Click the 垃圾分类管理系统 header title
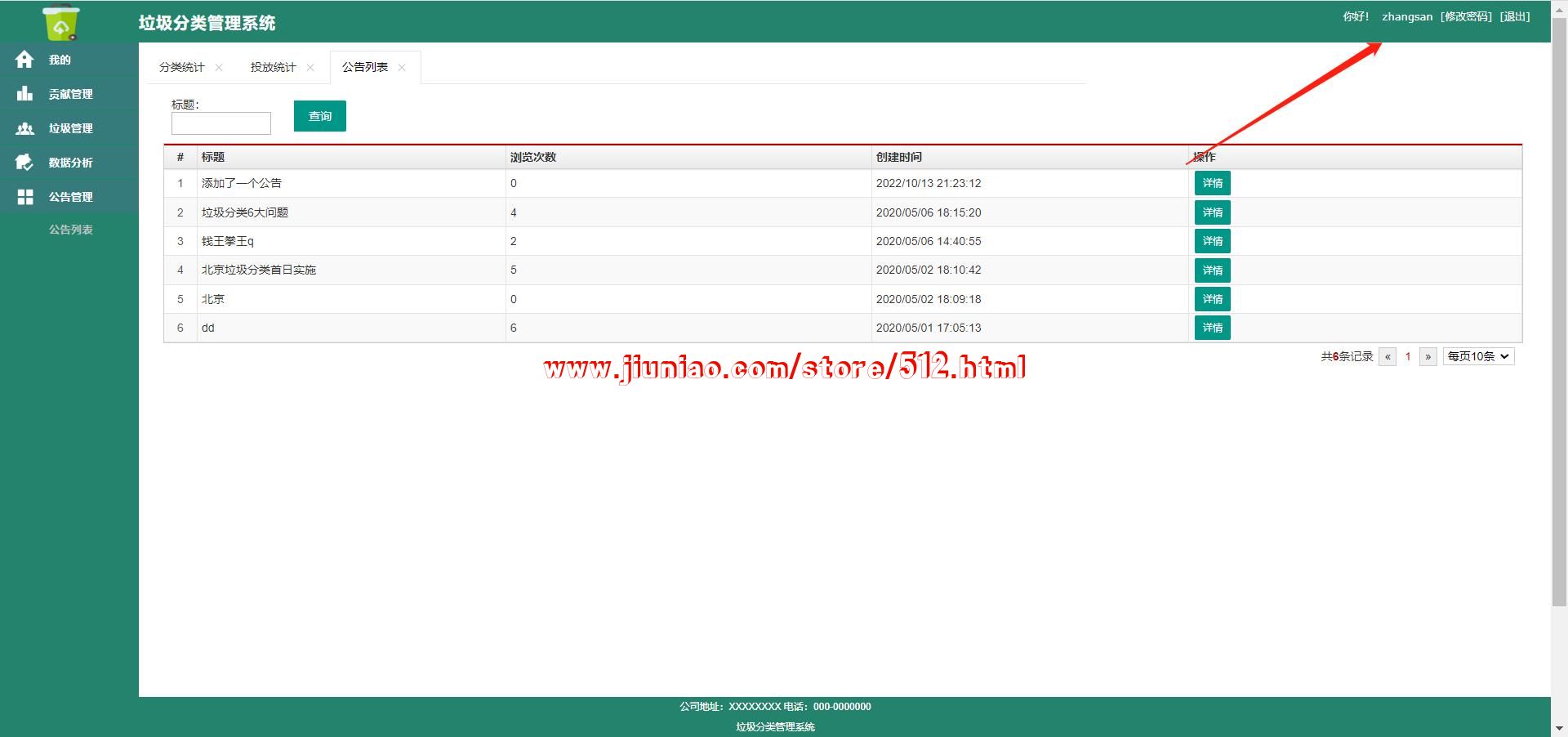The height and width of the screenshot is (737, 1568). tap(207, 23)
